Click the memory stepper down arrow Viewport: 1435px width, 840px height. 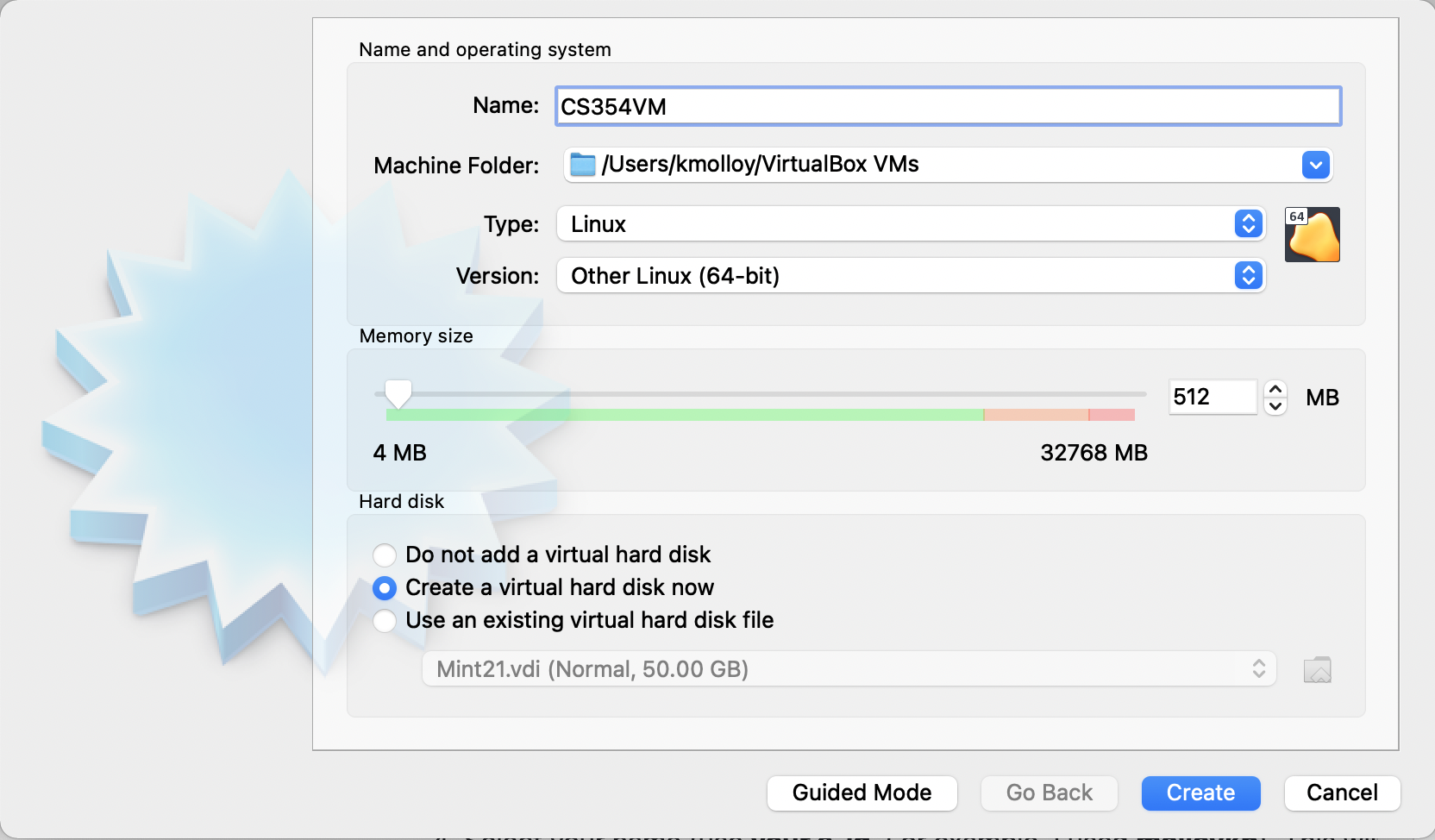(x=1275, y=406)
